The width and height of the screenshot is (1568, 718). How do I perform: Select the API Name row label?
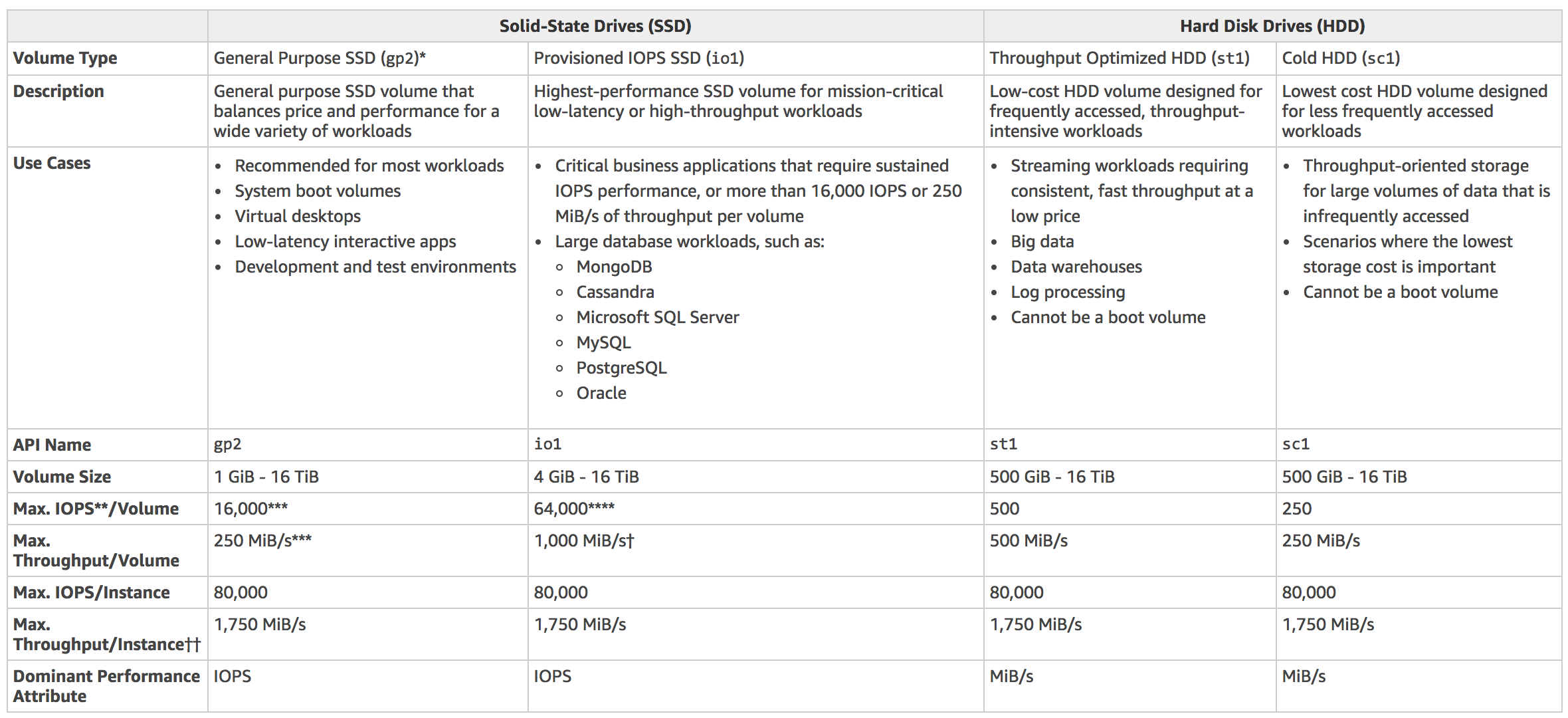click(x=52, y=445)
